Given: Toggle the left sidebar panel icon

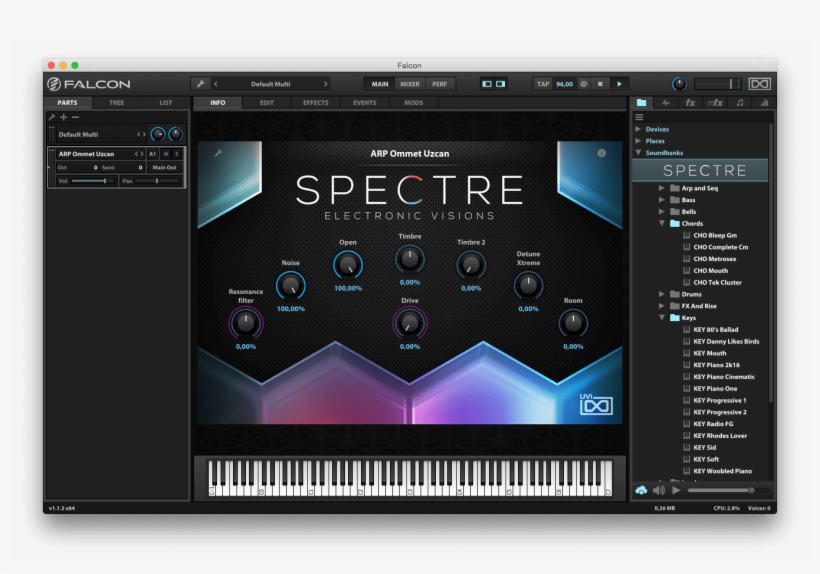Looking at the screenshot, I should coord(487,84).
